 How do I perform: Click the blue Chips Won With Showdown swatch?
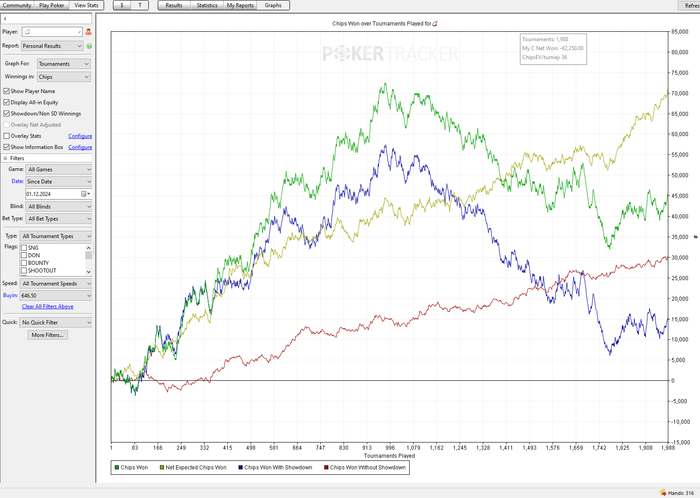pyautogui.click(x=241, y=468)
